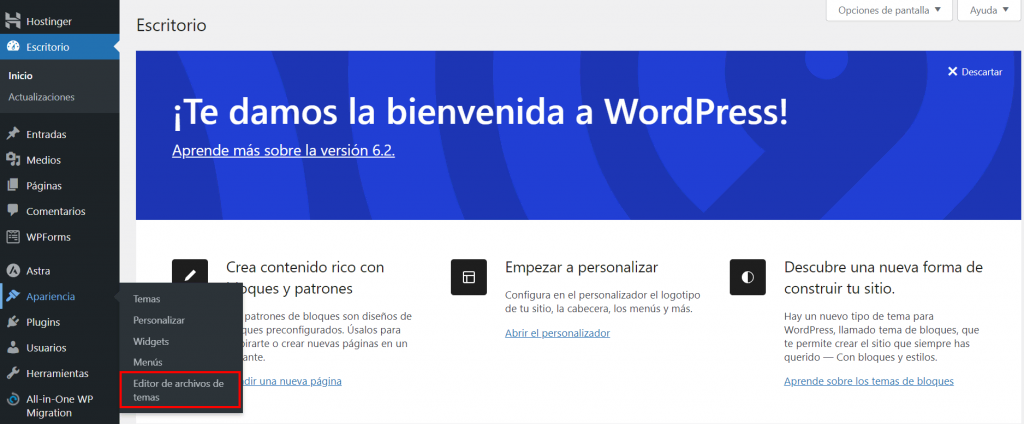Image resolution: width=1024 pixels, height=424 pixels.
Task: Click the Comentarios speech bubble icon
Action: (13, 212)
